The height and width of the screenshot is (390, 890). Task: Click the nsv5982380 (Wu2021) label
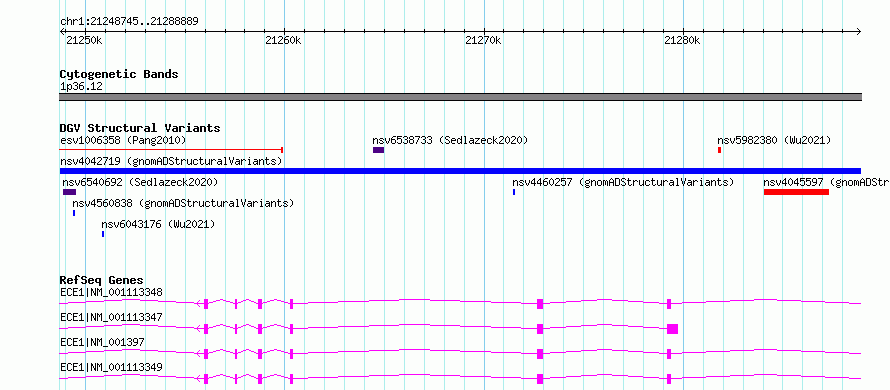tap(774, 140)
